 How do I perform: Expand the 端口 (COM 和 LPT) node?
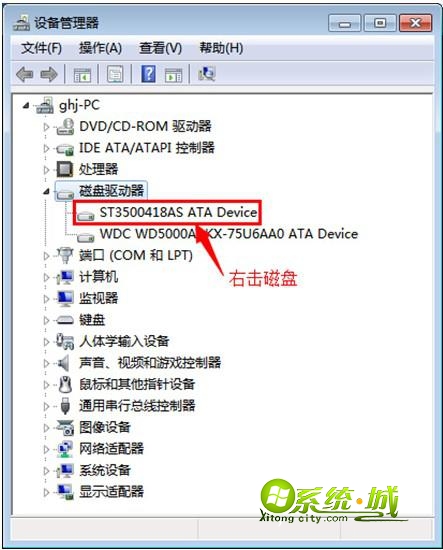[x=46, y=256]
